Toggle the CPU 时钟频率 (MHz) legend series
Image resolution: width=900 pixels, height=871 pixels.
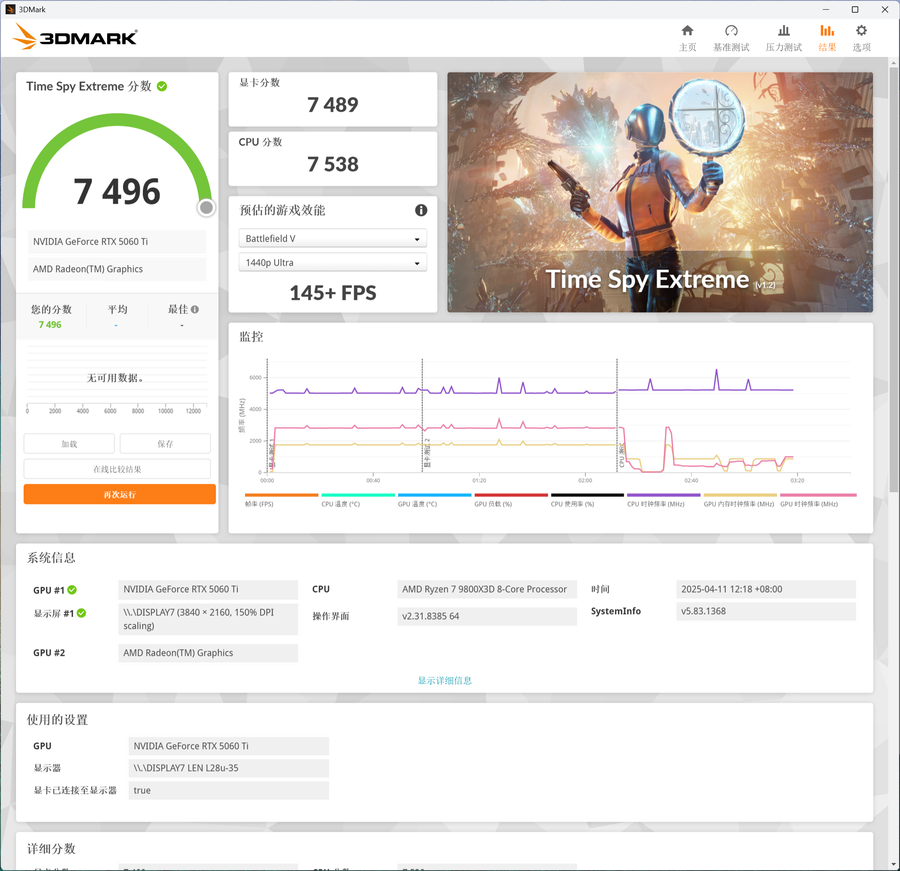[664, 500]
